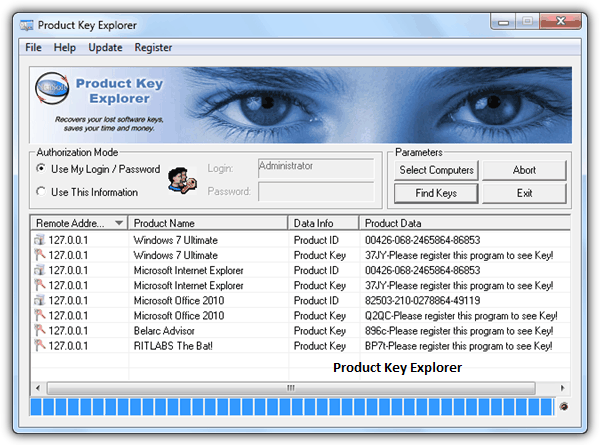Click key icon of RITLABS The Bat! row
The height and width of the screenshot is (445, 600).
click(x=39, y=346)
